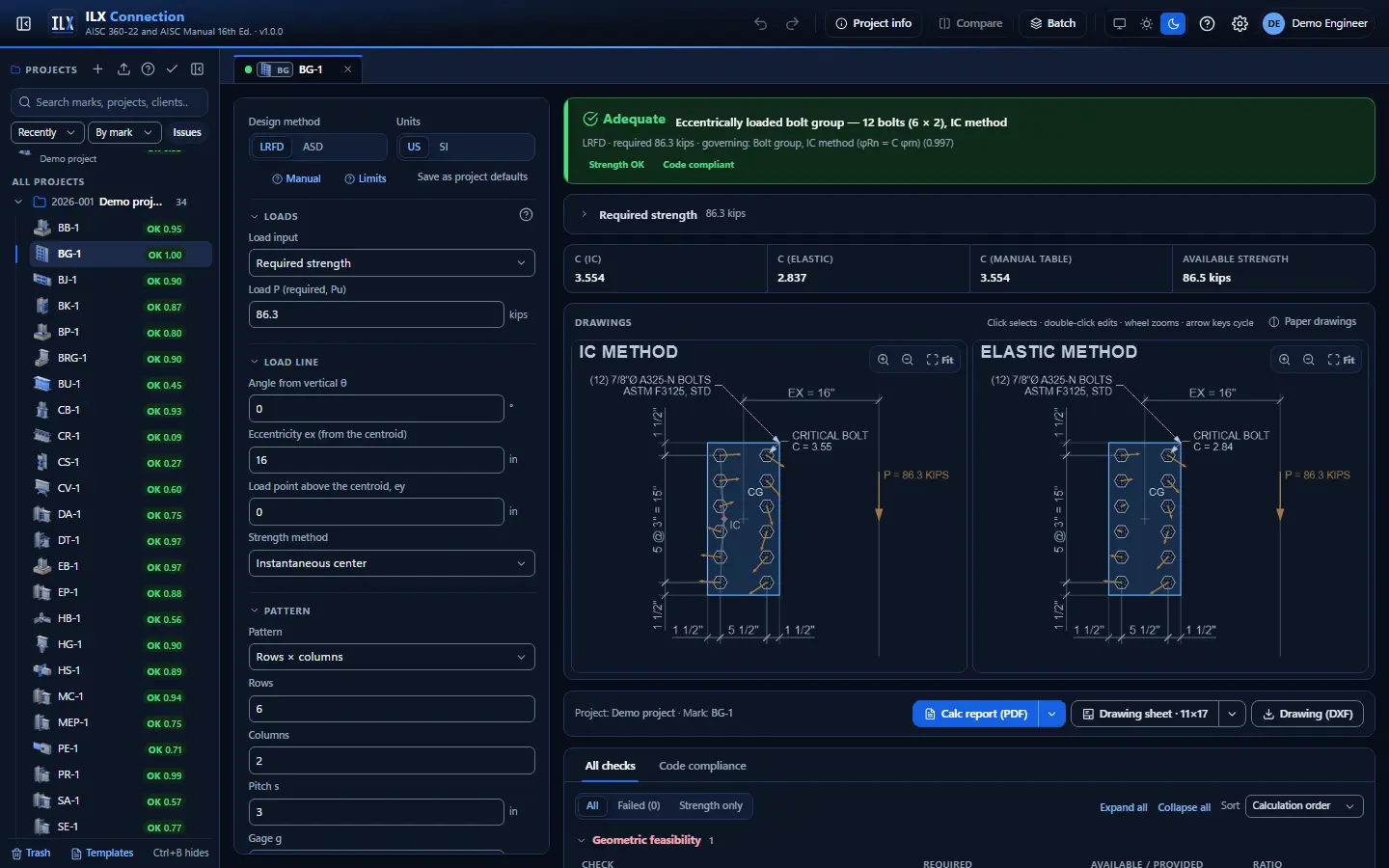This screenshot has height=868, width=1389.
Task: Select the All checks tab
Action: 610,766
